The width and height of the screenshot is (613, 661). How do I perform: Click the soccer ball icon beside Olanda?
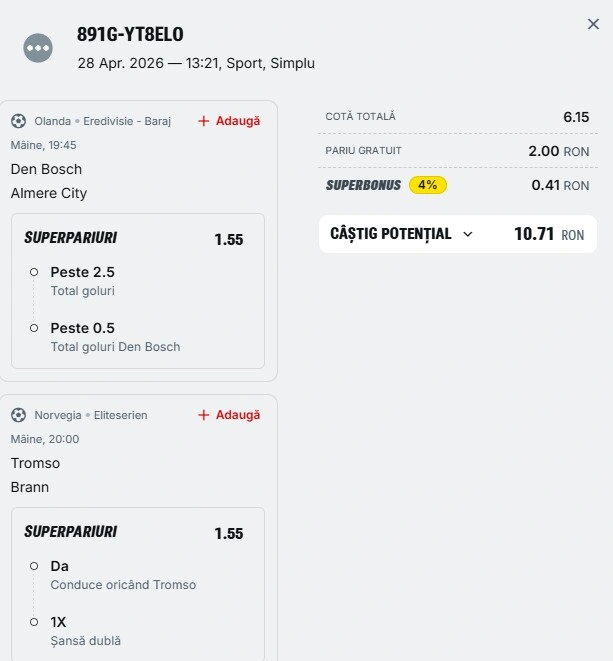coord(19,121)
